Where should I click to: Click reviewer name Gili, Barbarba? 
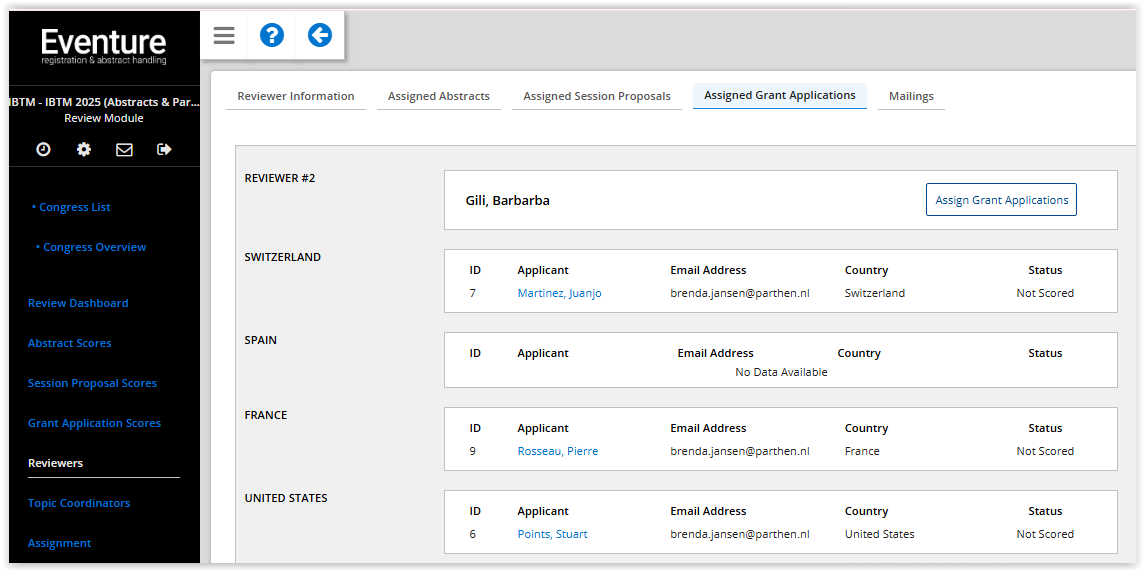point(507,201)
